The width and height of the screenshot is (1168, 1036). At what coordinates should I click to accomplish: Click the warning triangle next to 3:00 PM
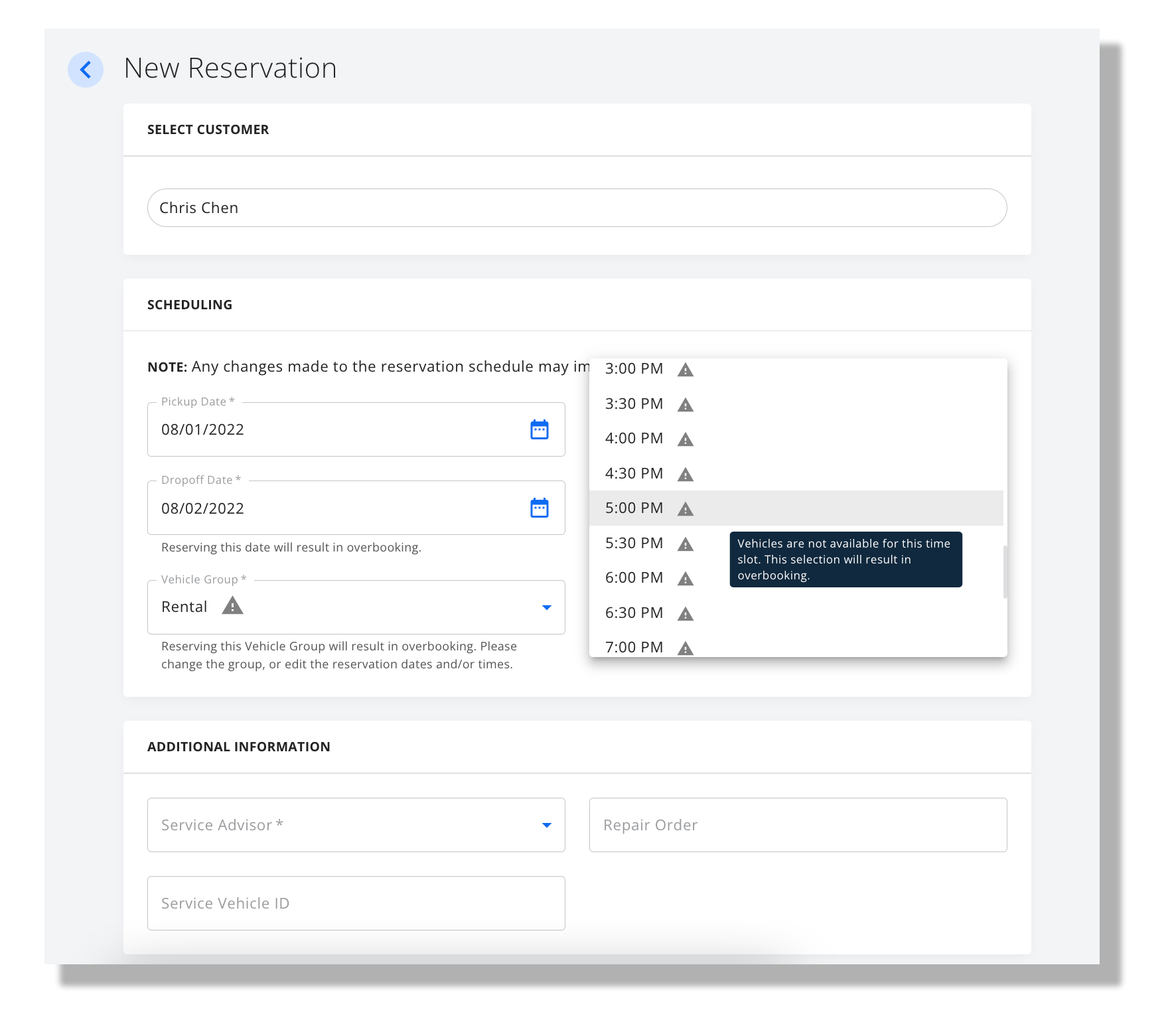point(686,370)
